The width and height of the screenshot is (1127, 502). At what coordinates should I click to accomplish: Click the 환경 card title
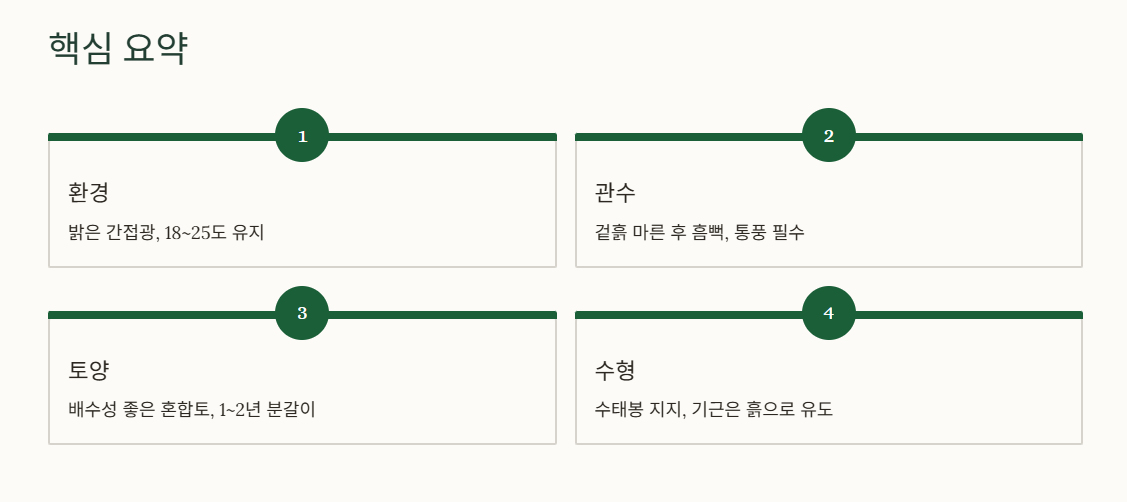click(x=88, y=193)
